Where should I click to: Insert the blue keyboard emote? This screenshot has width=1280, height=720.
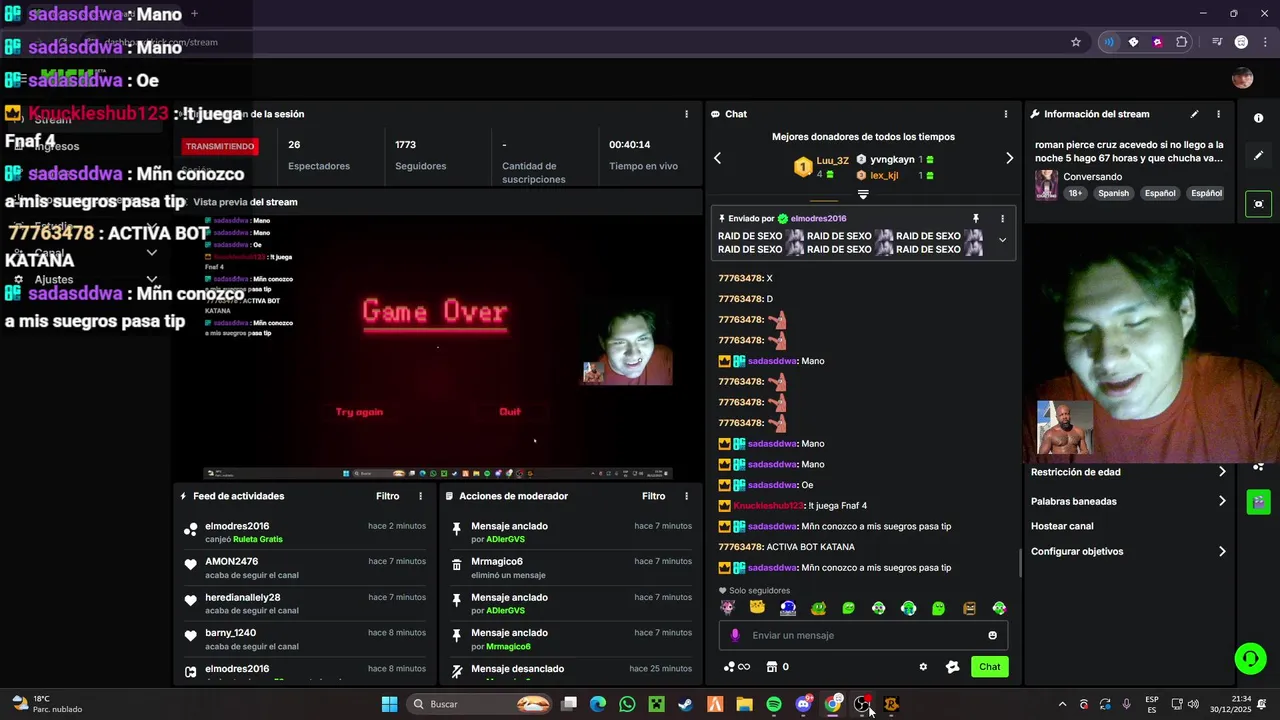click(788, 607)
